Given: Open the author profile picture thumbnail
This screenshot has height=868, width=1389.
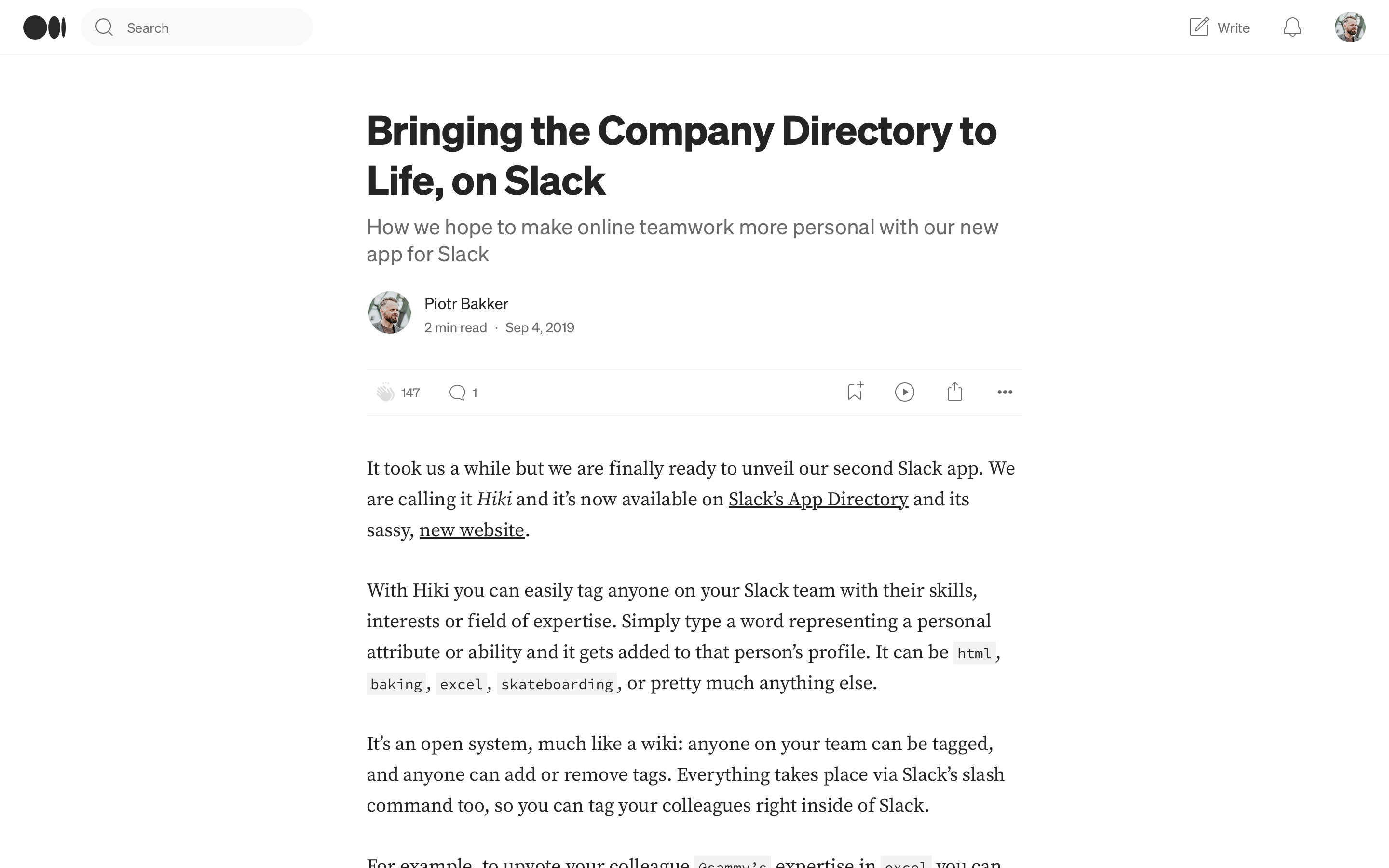Looking at the screenshot, I should (x=389, y=313).
